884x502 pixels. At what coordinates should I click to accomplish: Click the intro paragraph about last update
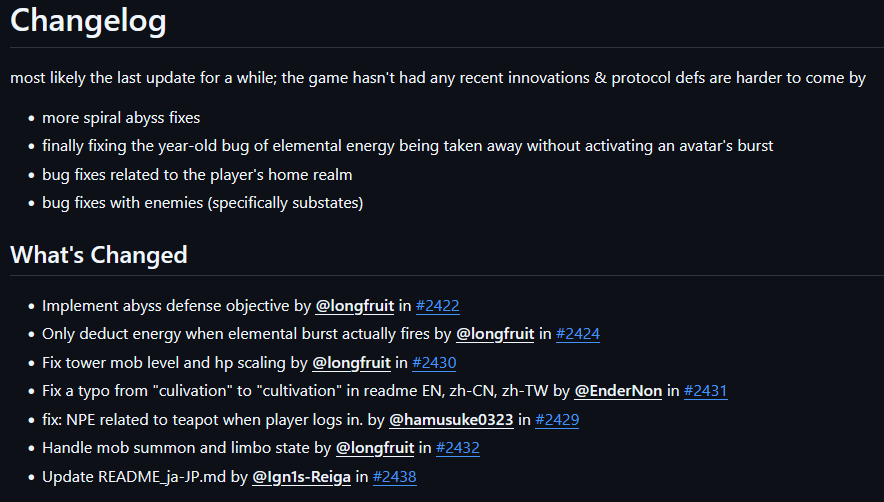[x=438, y=78]
